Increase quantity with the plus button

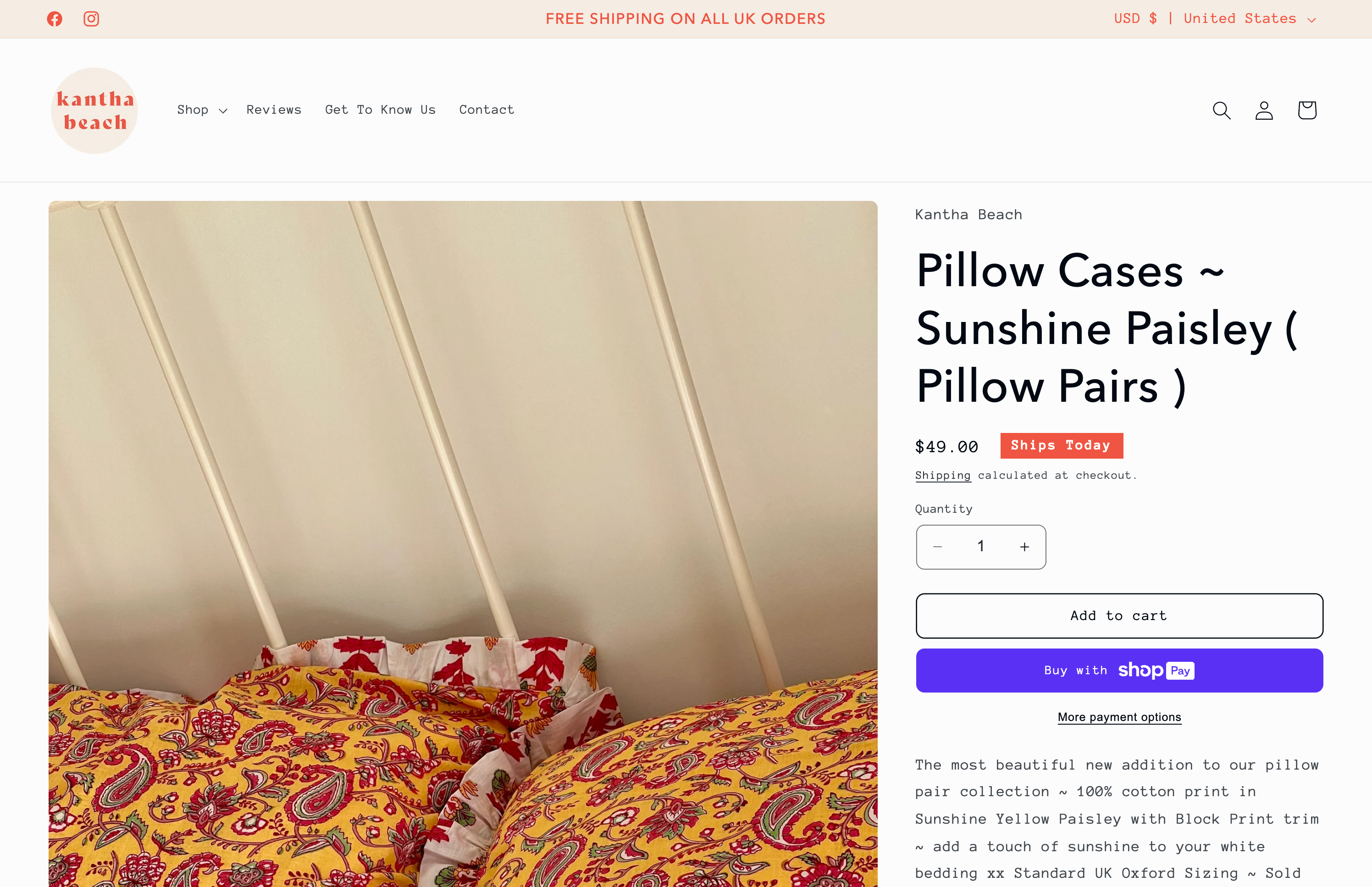(1024, 547)
